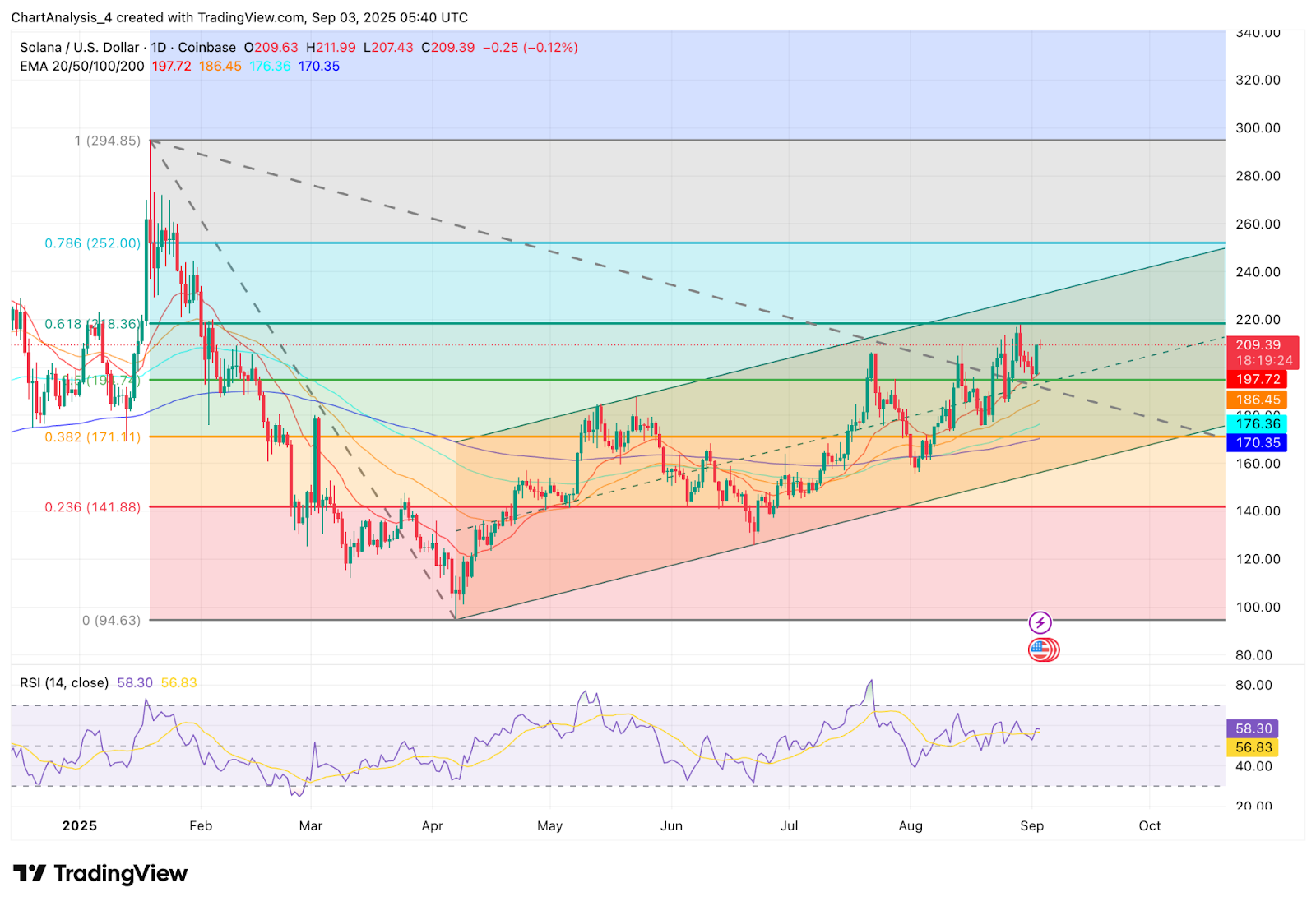1316x906 pixels.
Task: Click the blue EMA 200 tag 170.35
Action: [x=1257, y=443]
